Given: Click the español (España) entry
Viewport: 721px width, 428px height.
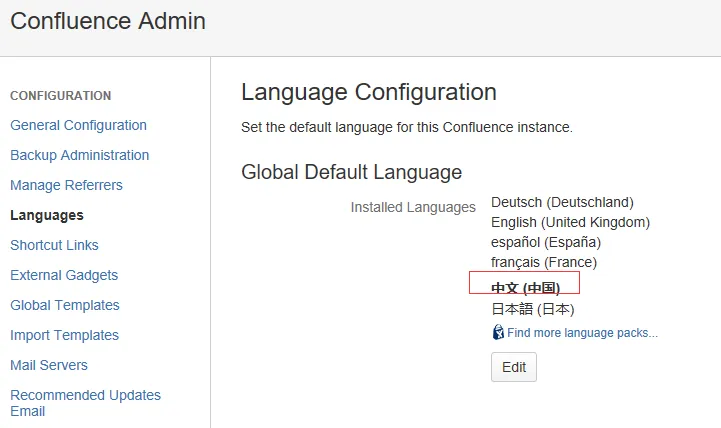Looking at the screenshot, I should 546,242.
